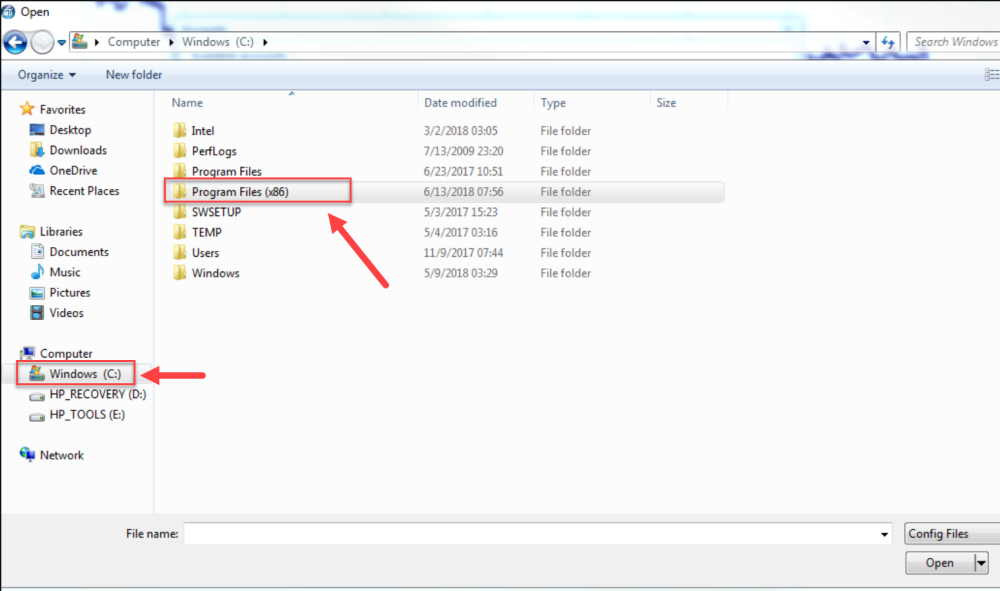The image size is (1000, 591).
Task: Change the view using the view icon
Action: click(992, 75)
